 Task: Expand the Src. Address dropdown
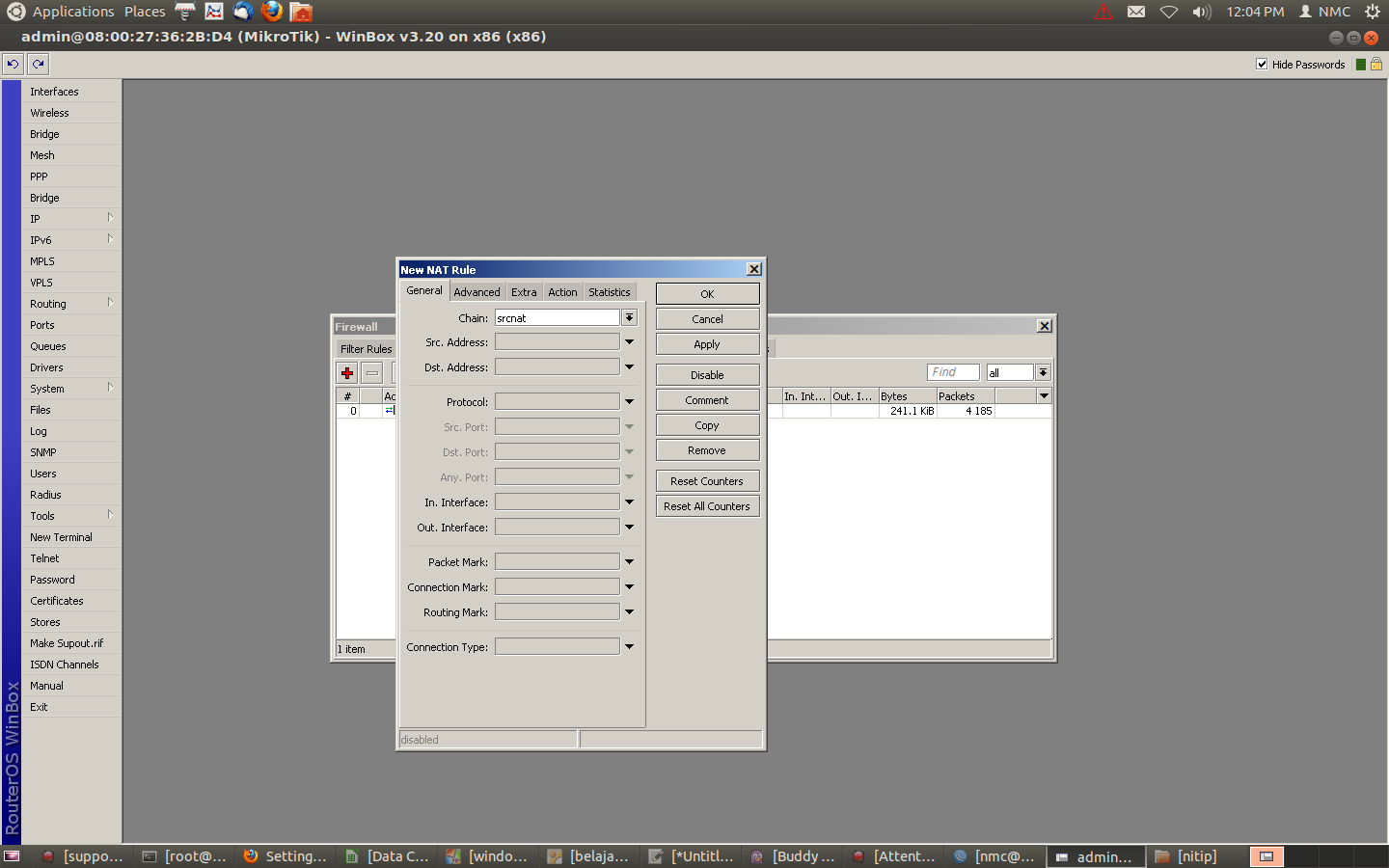(x=629, y=340)
